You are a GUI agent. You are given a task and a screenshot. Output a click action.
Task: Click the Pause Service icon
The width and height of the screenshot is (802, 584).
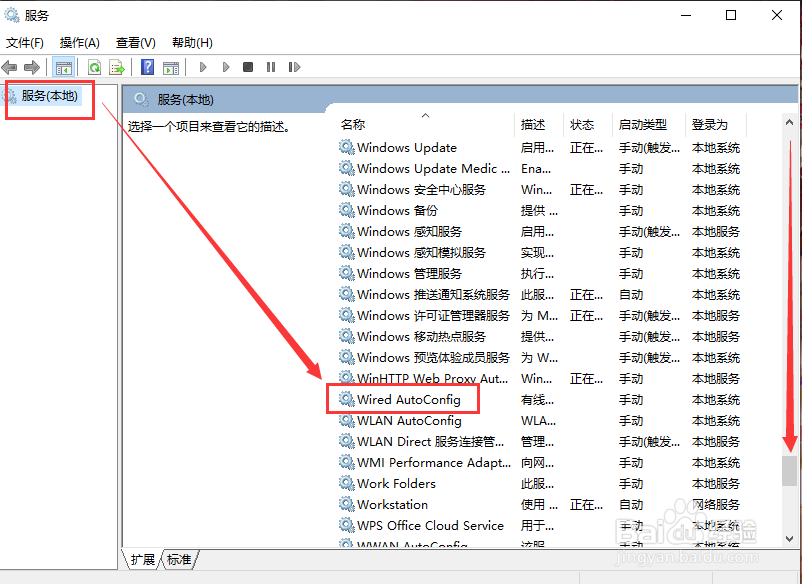[270, 67]
